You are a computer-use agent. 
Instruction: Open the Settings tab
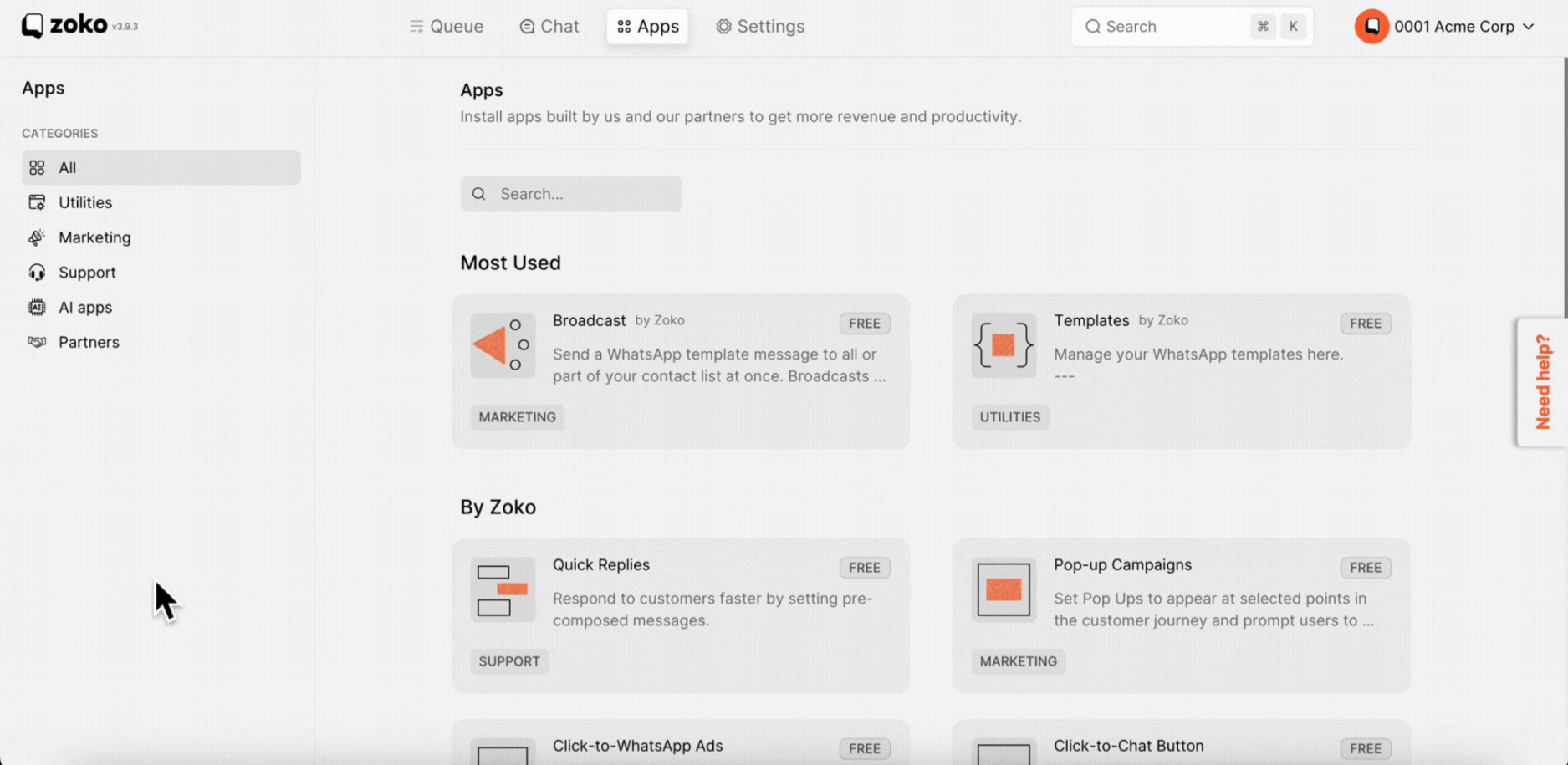(760, 27)
